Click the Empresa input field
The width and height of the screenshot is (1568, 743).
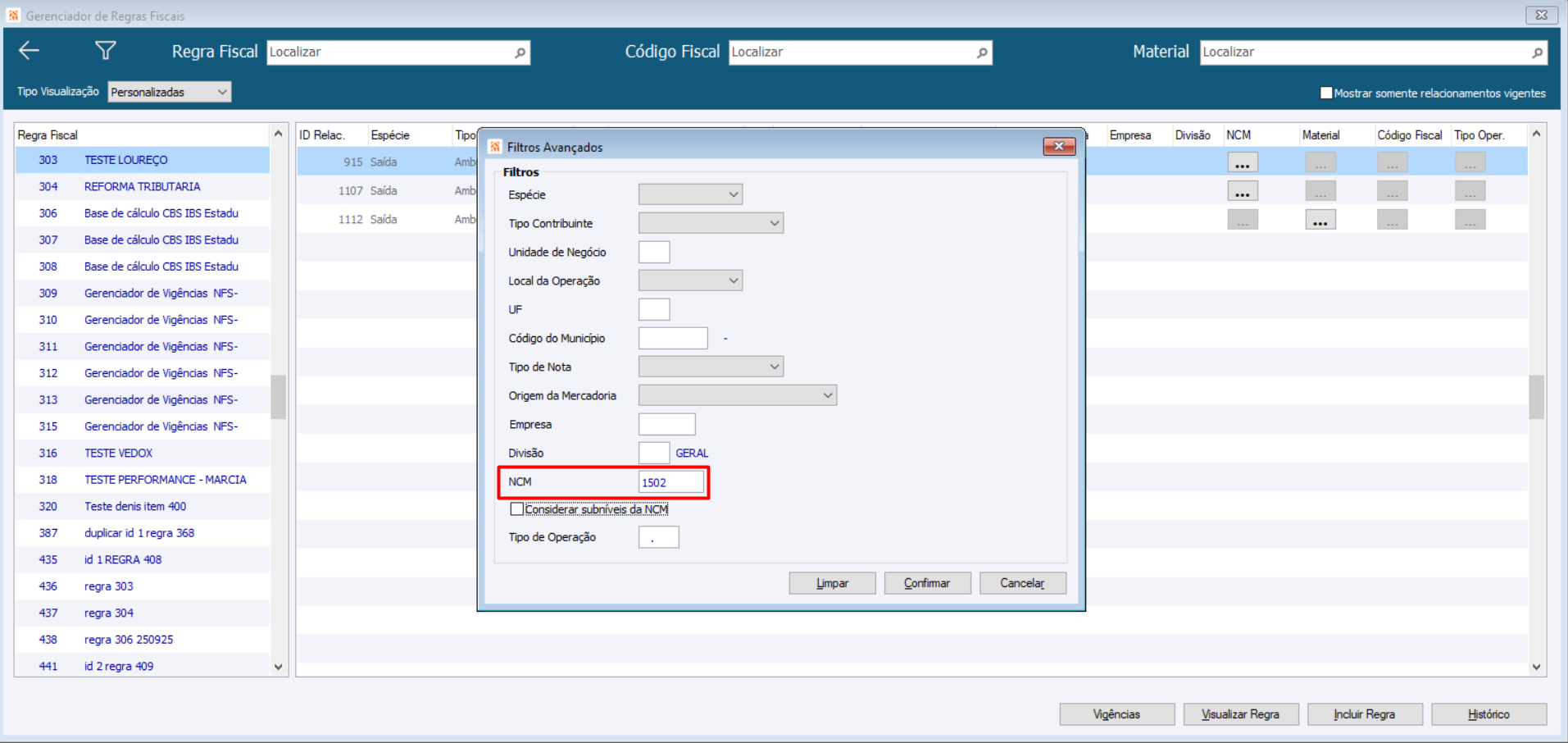click(666, 424)
